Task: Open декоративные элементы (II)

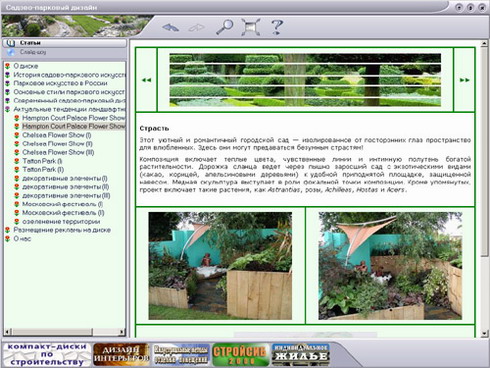Action: tap(66, 187)
